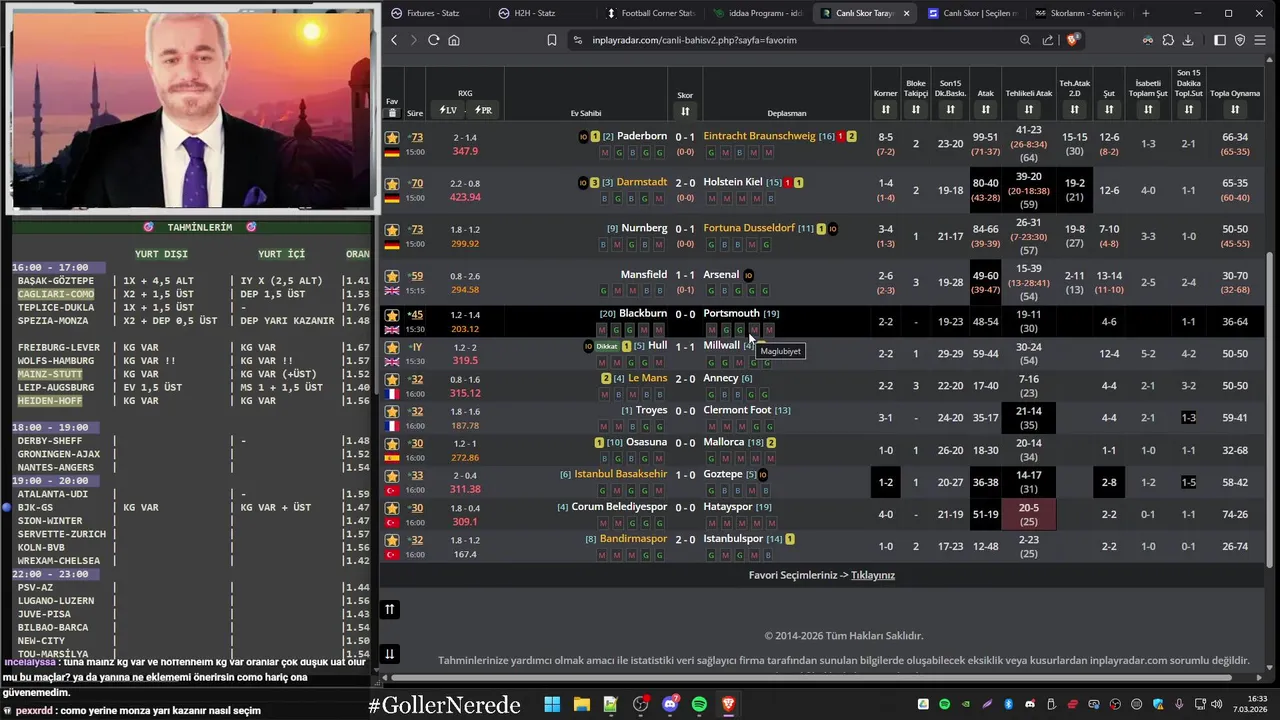Sort table by Skor column arrows
Screen dimensions: 1280x720
(x=685, y=111)
